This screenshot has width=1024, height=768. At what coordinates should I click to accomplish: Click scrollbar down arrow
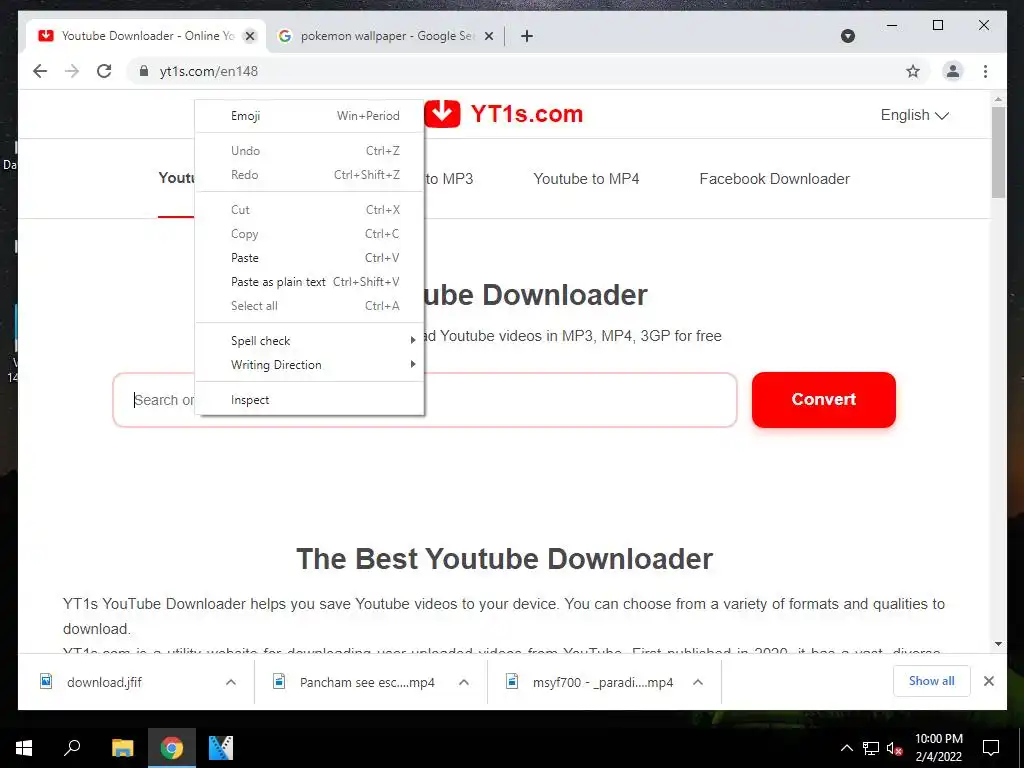click(x=998, y=644)
